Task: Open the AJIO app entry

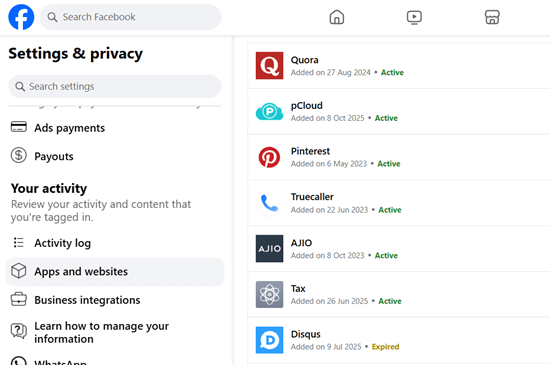Action: (x=399, y=249)
